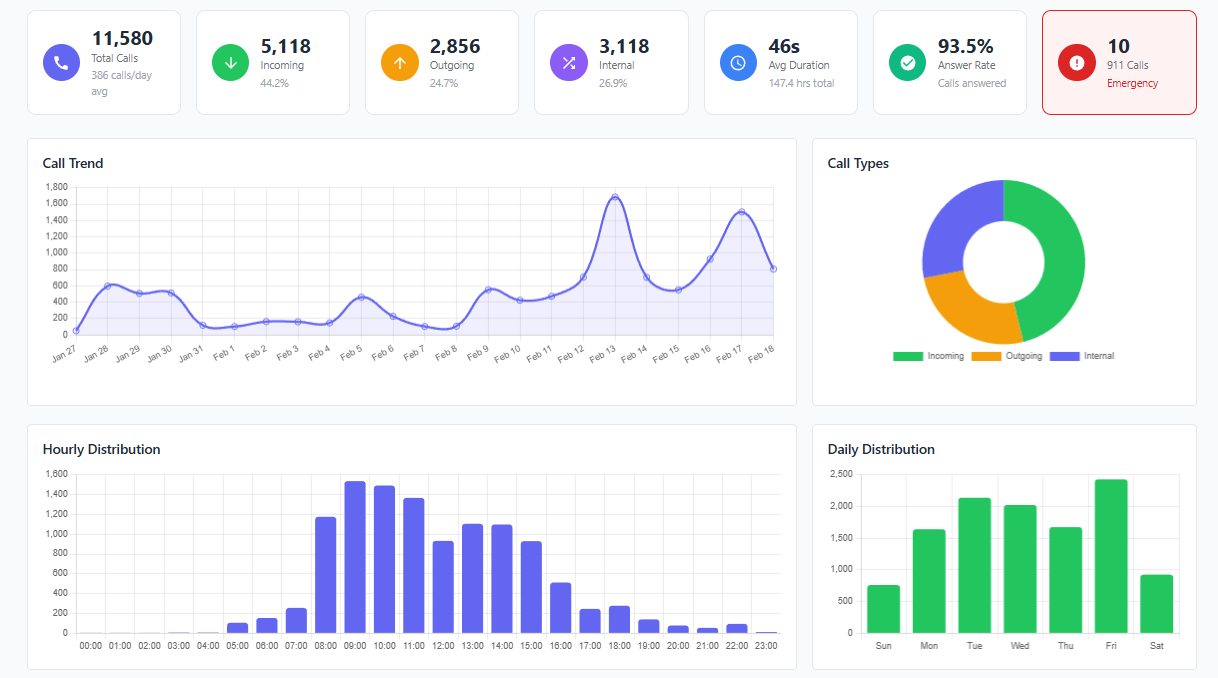The width and height of the screenshot is (1218, 678).
Task: Click the Feb 17 data point on Call Trend
Action: click(741, 212)
